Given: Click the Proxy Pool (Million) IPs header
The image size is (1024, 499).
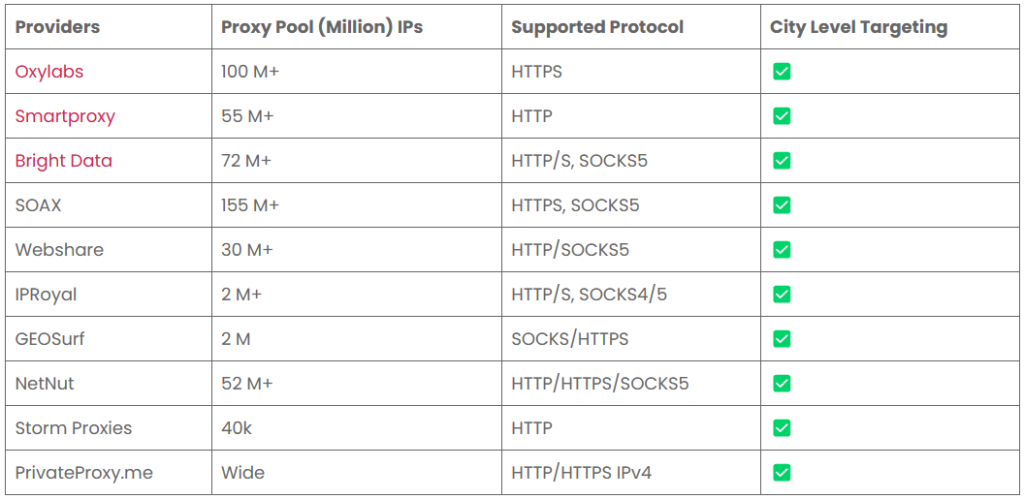Looking at the screenshot, I should click(322, 27).
